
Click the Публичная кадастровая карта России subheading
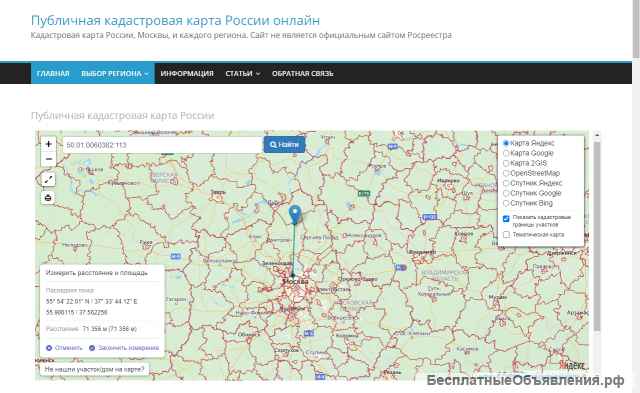[x=122, y=115]
